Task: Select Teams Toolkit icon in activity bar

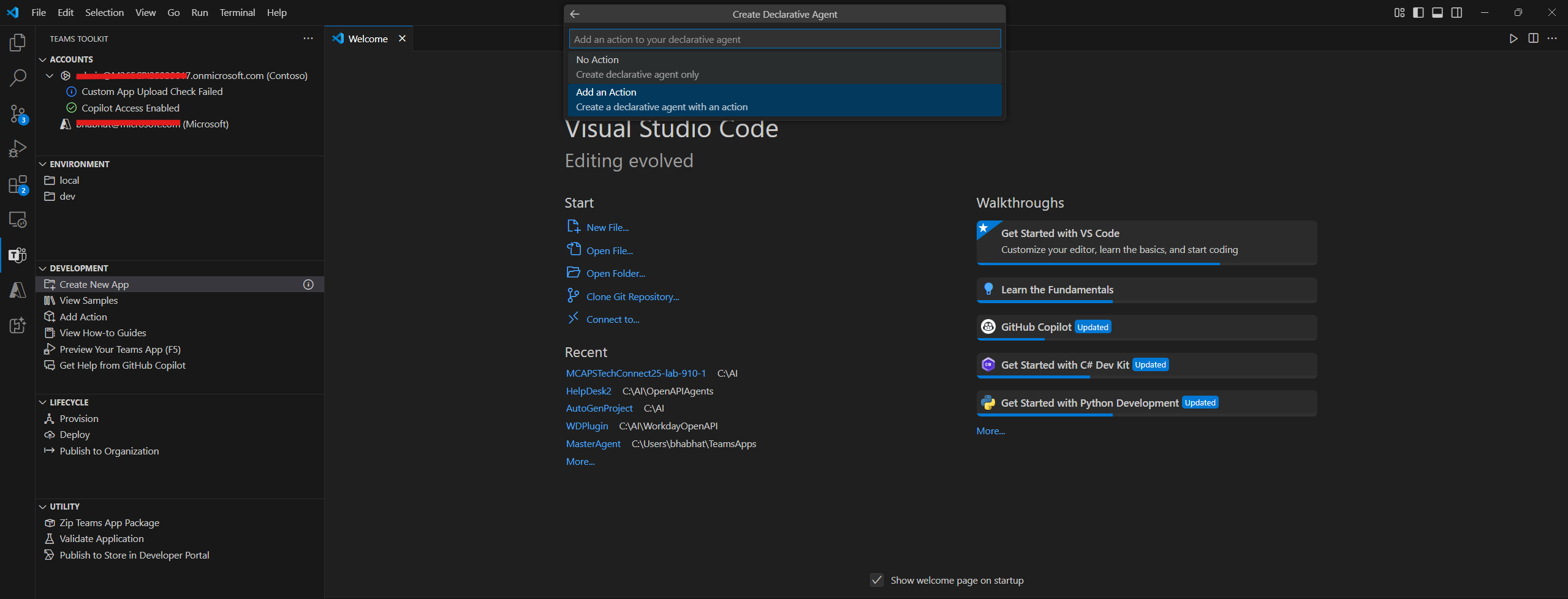Action: pos(18,255)
